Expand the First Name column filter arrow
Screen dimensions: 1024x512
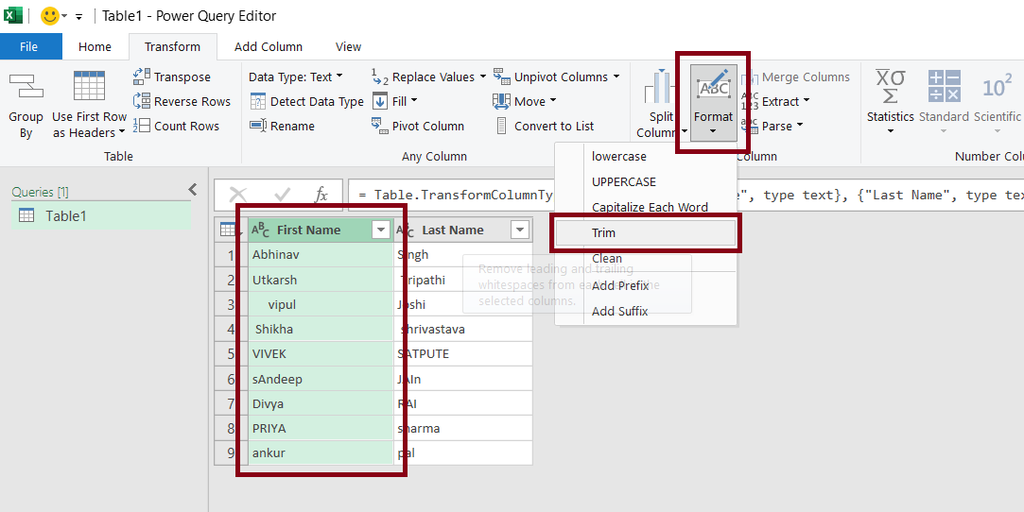click(x=380, y=230)
